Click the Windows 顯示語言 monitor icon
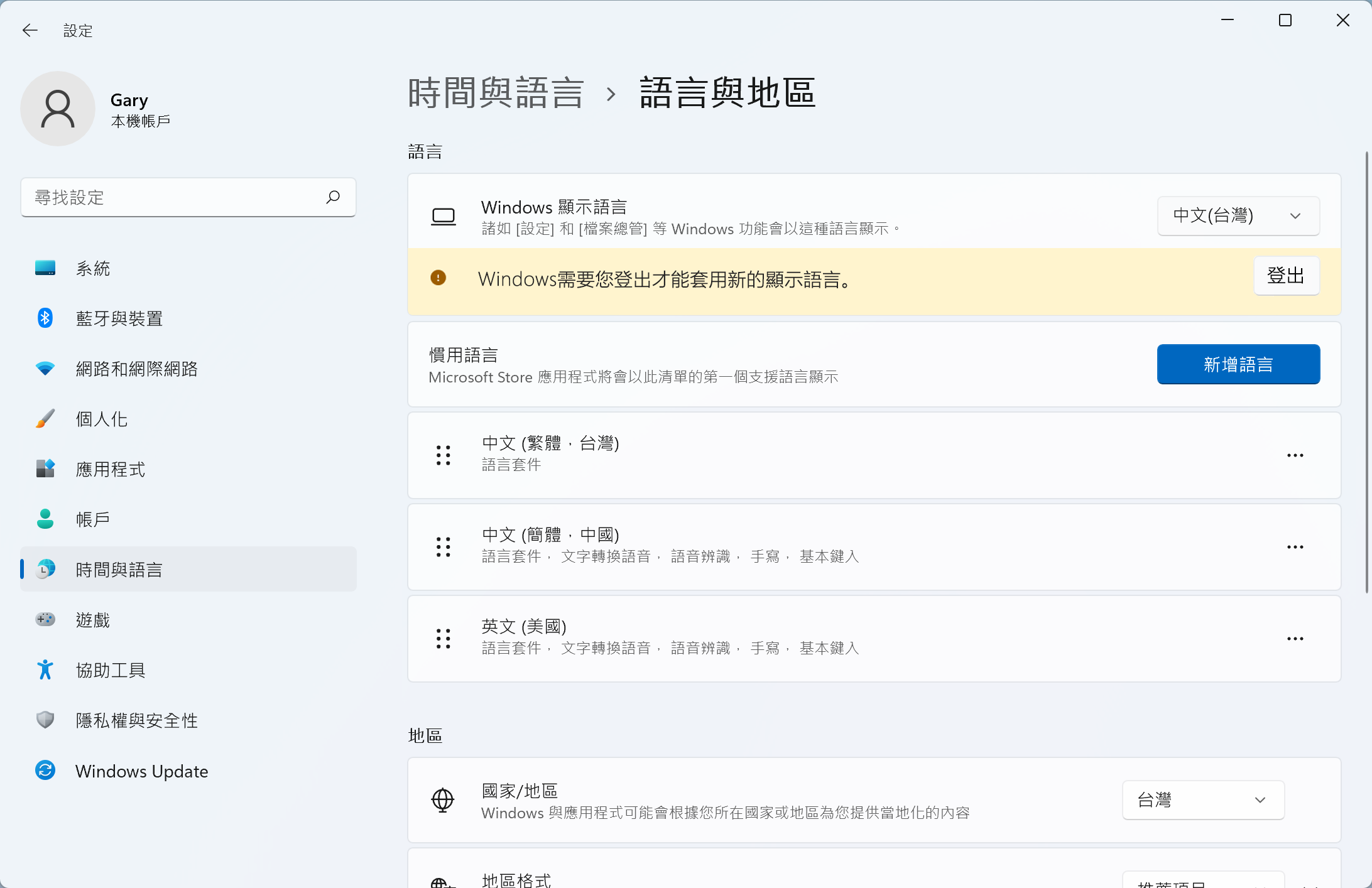The image size is (1372, 888). pos(444,217)
